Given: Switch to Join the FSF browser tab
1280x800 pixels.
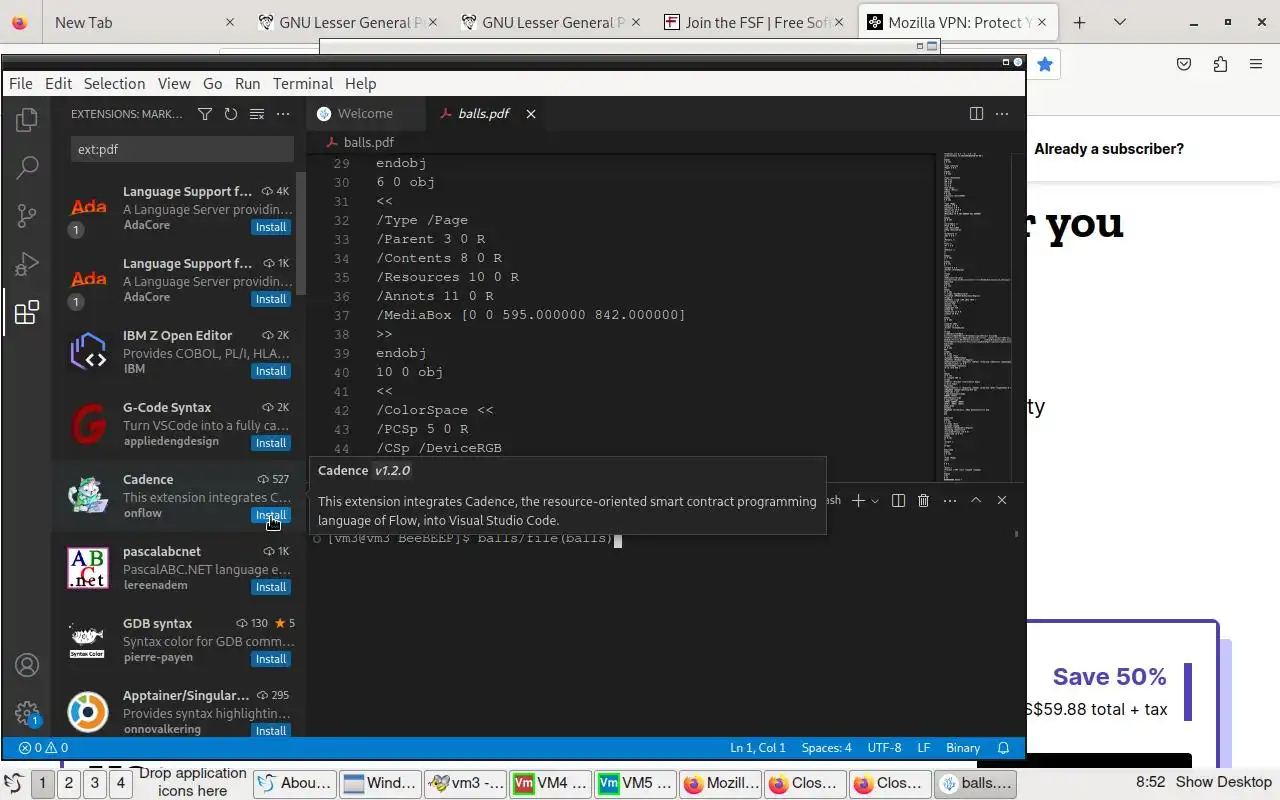Looking at the screenshot, I should click(757, 22).
